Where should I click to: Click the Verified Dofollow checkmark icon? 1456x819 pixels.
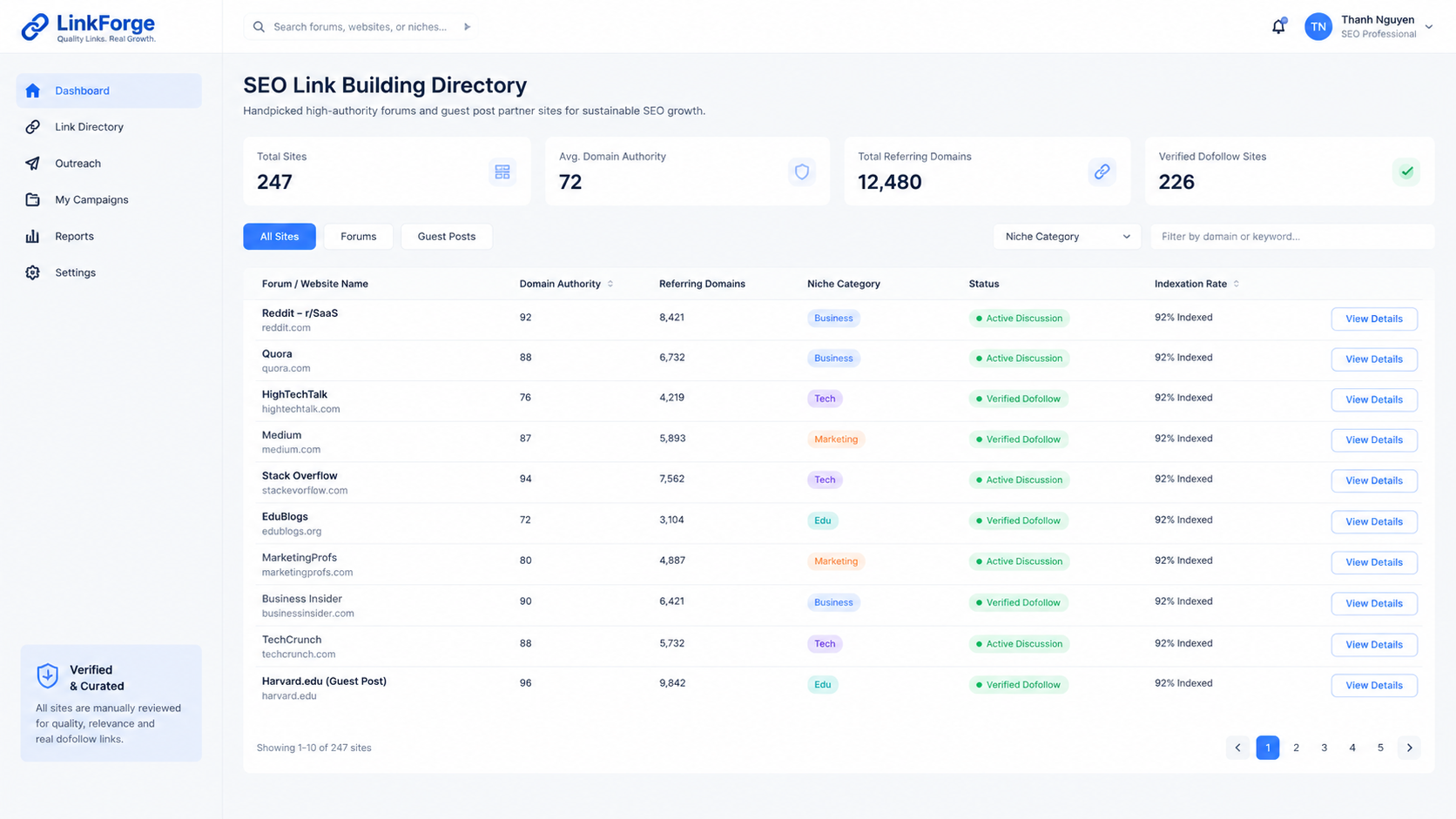(x=1406, y=171)
